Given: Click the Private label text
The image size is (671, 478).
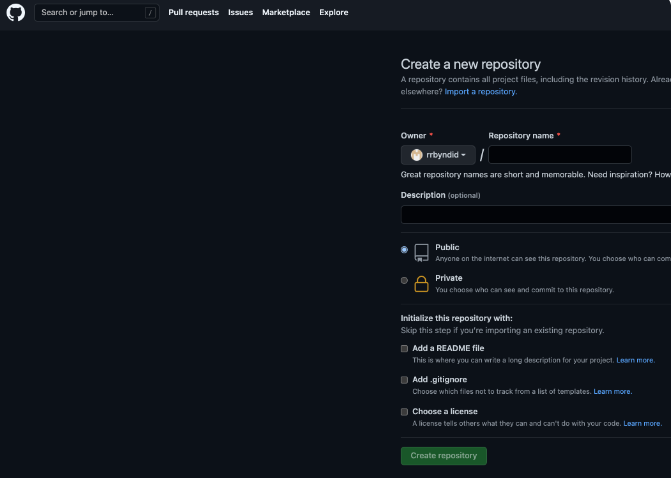Looking at the screenshot, I should coord(449,278).
